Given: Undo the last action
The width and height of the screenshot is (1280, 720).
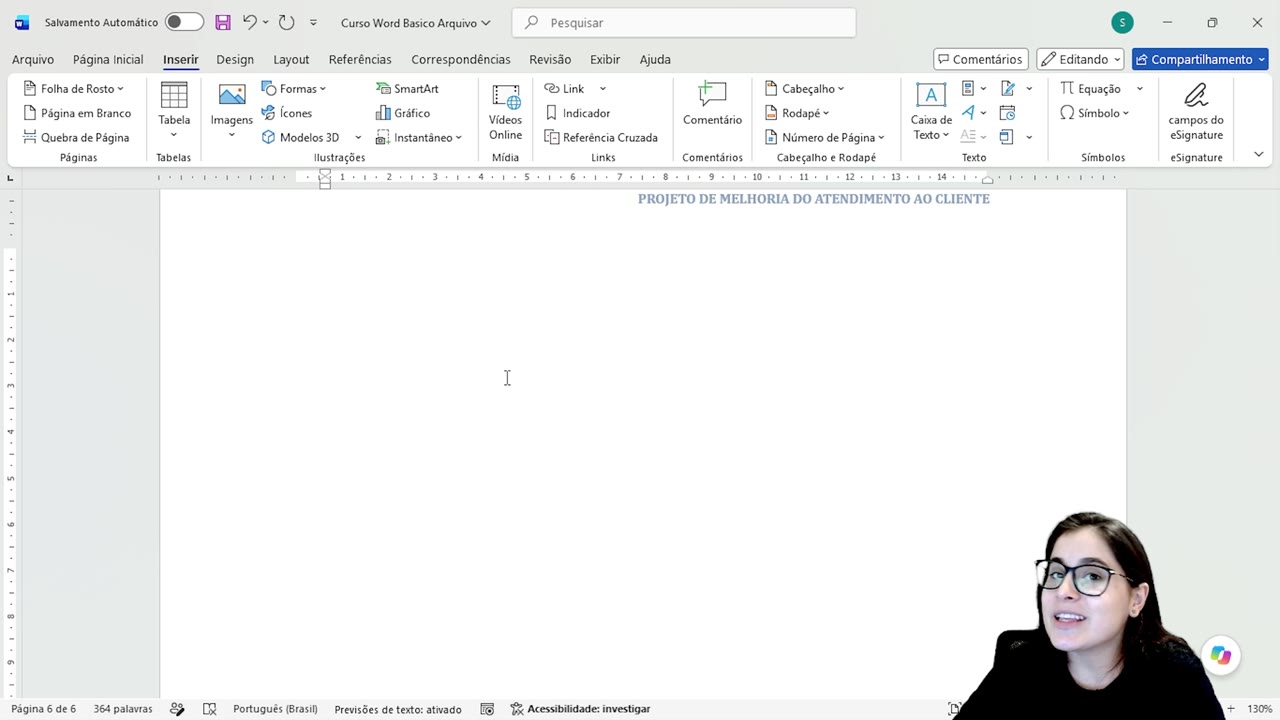Looking at the screenshot, I should coord(250,22).
